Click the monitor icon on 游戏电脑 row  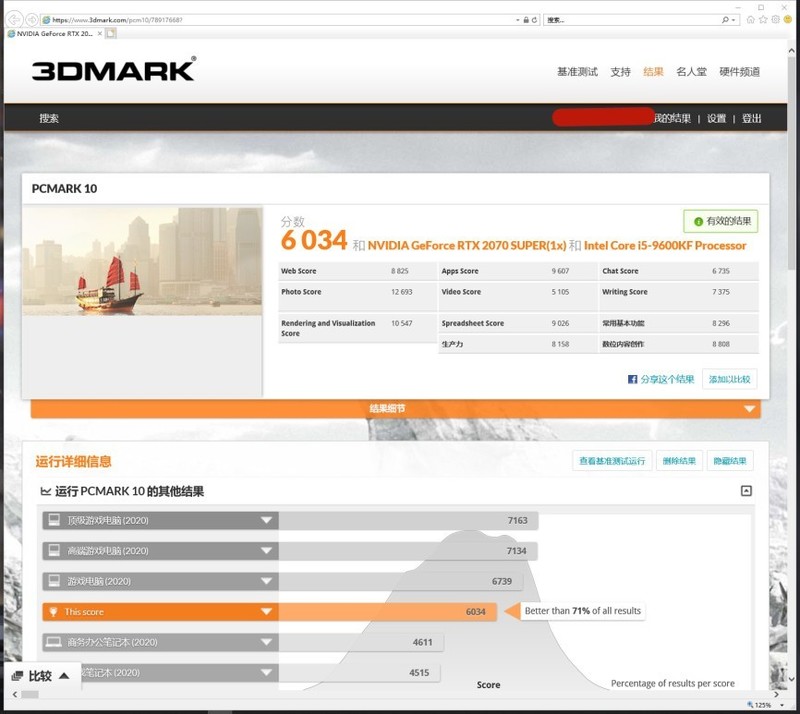pyautogui.click(x=54, y=581)
